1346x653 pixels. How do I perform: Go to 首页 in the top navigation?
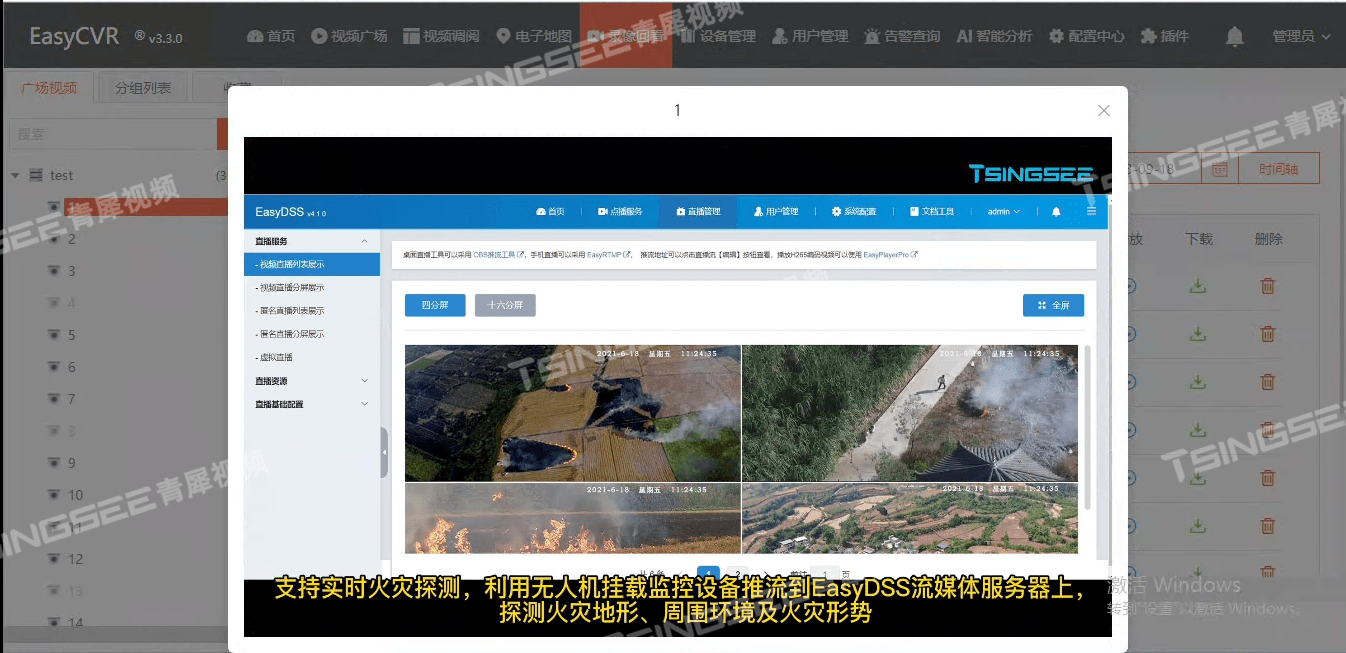coord(271,36)
